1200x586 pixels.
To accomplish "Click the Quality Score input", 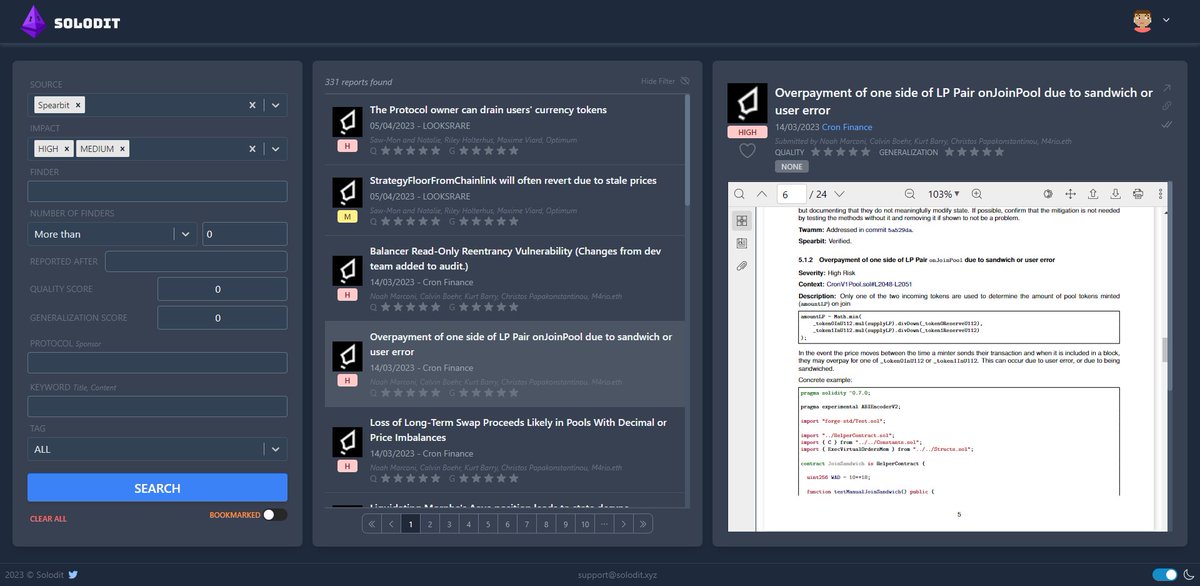I will click(222, 289).
